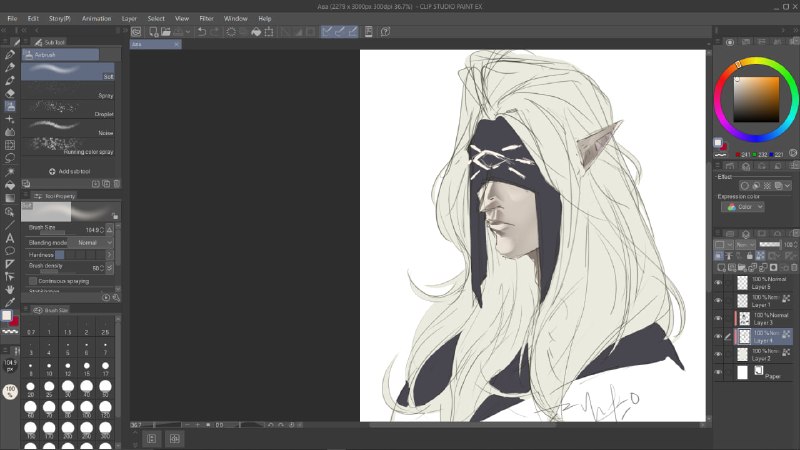Expand the Brush density options arrow

click(x=110, y=267)
